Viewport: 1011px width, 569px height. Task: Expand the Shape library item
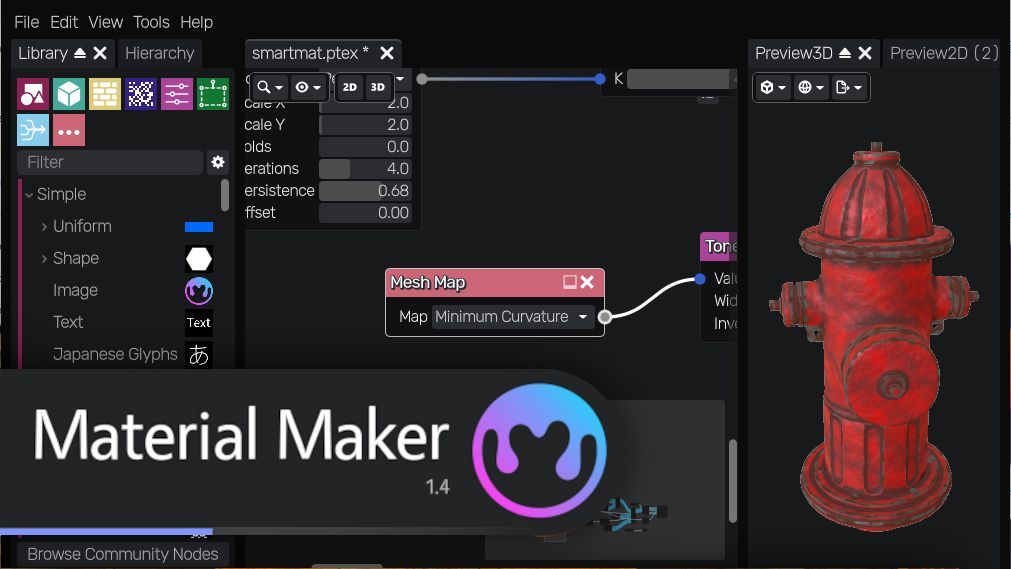pyautogui.click(x=44, y=259)
